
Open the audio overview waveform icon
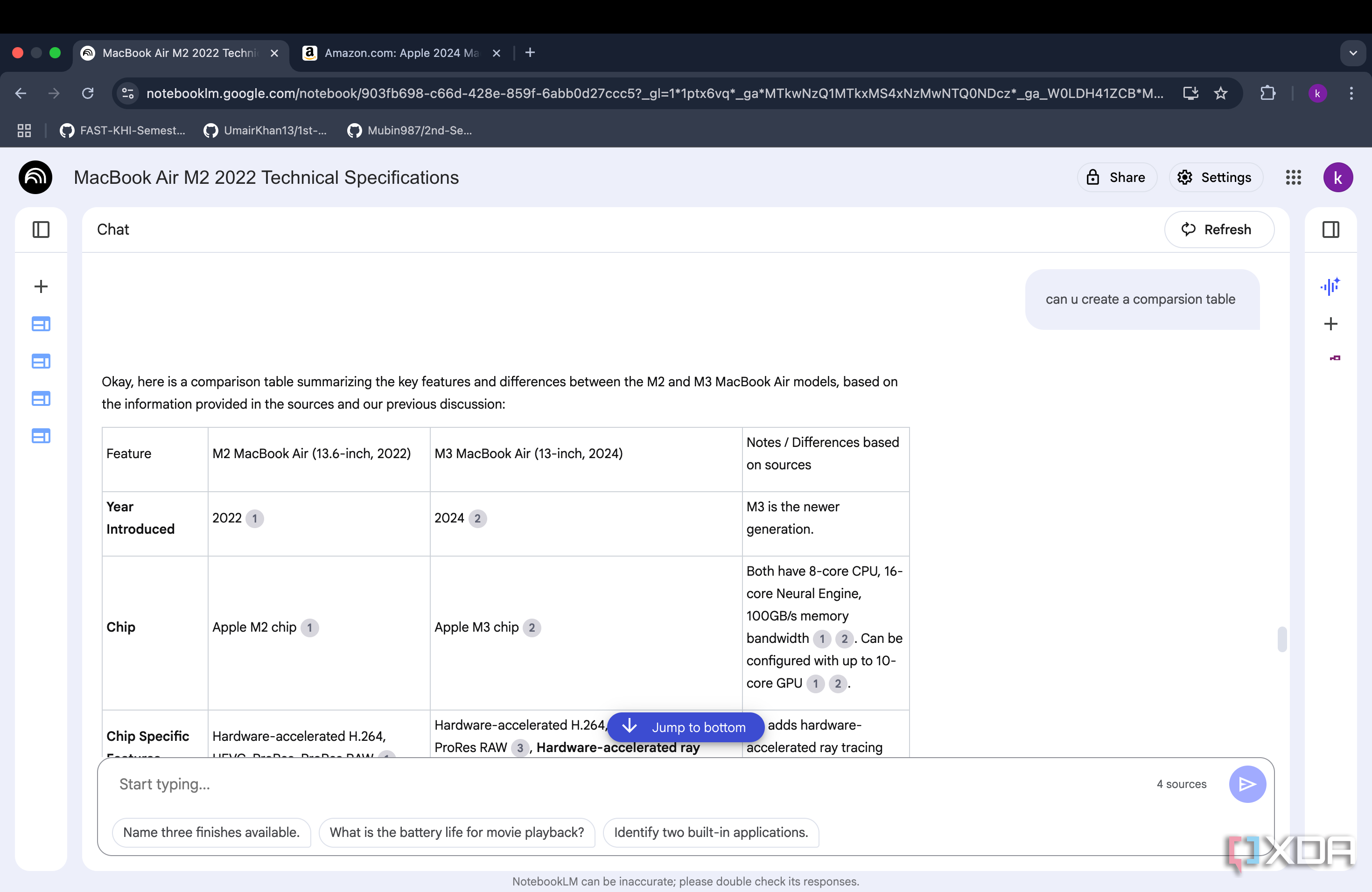pos(1330,286)
